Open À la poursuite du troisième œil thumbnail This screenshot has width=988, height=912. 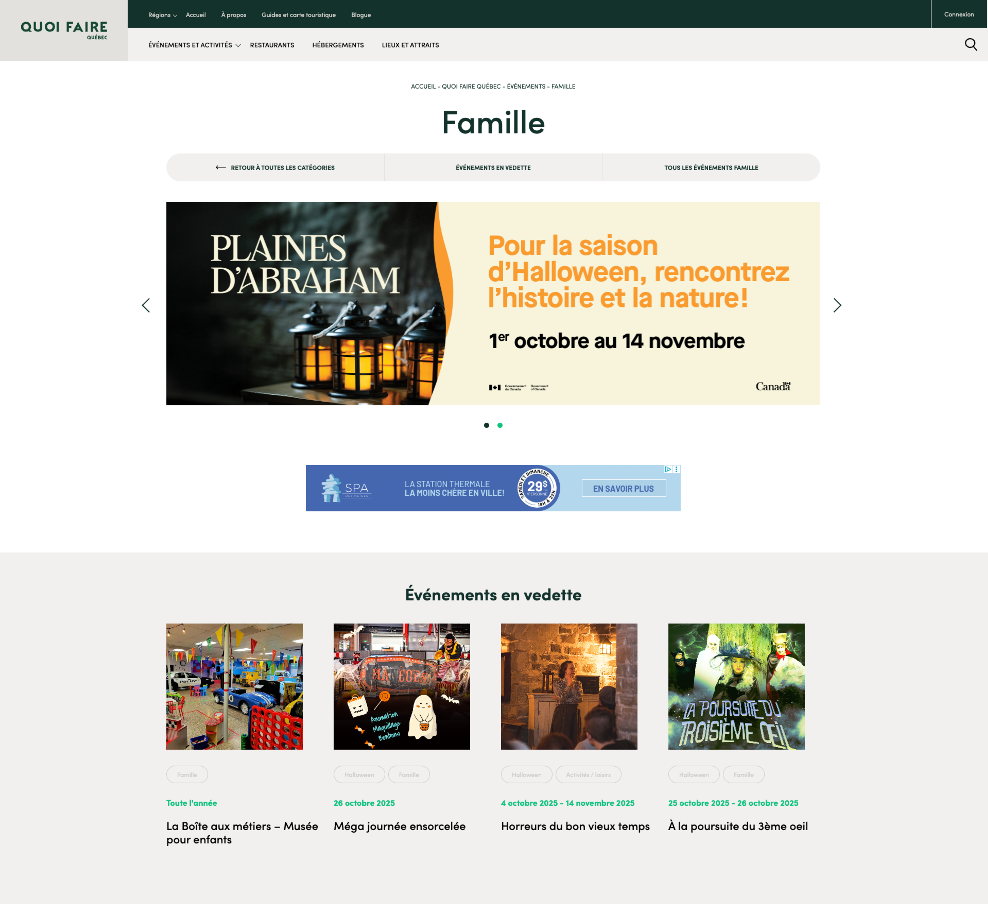coord(736,686)
